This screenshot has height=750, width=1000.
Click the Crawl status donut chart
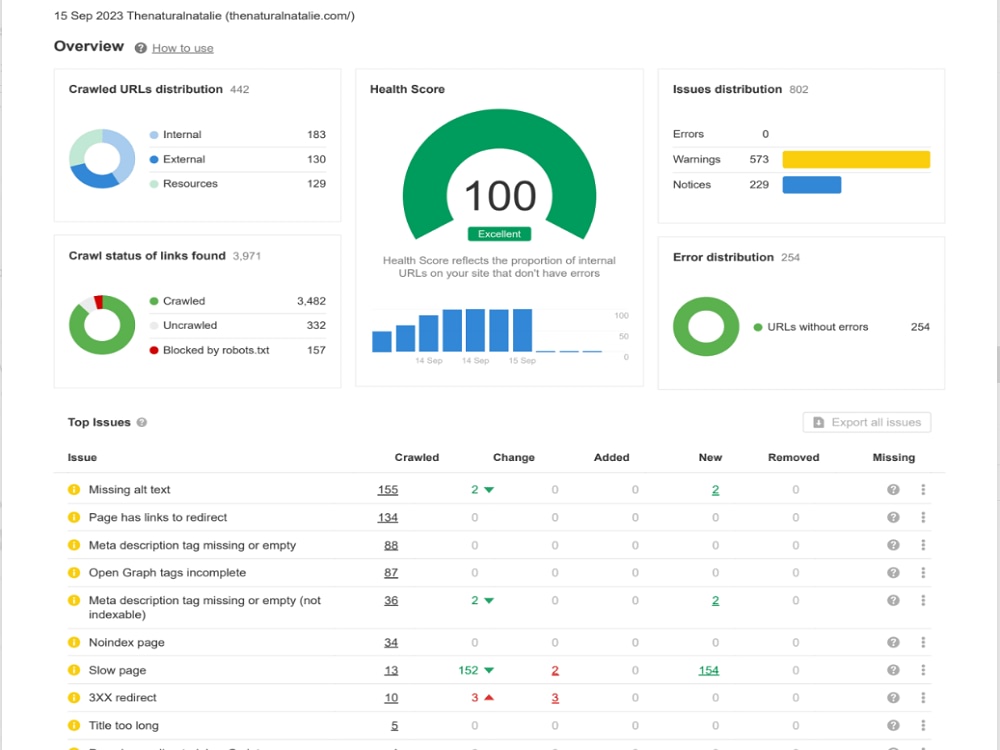click(102, 325)
